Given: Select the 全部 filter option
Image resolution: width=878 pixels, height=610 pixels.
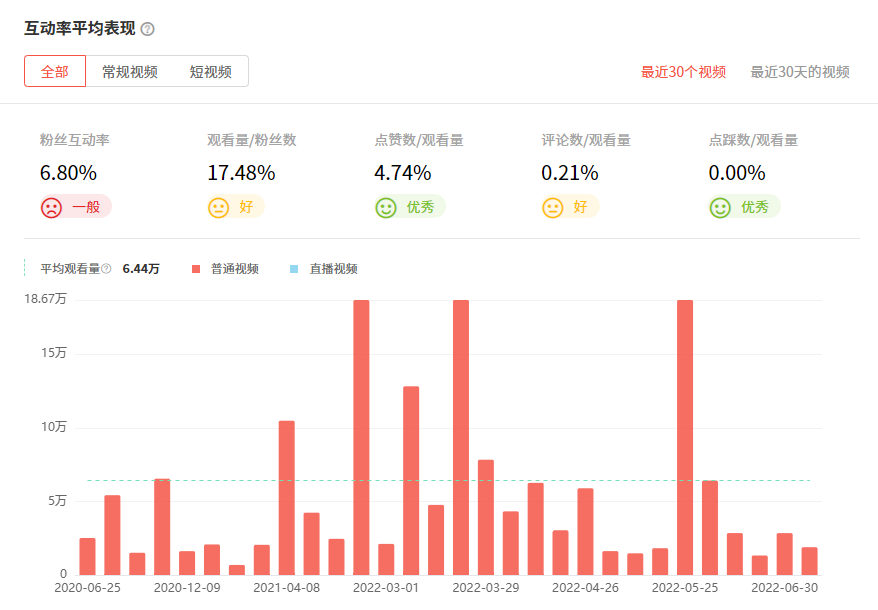Looking at the screenshot, I should point(54,72).
